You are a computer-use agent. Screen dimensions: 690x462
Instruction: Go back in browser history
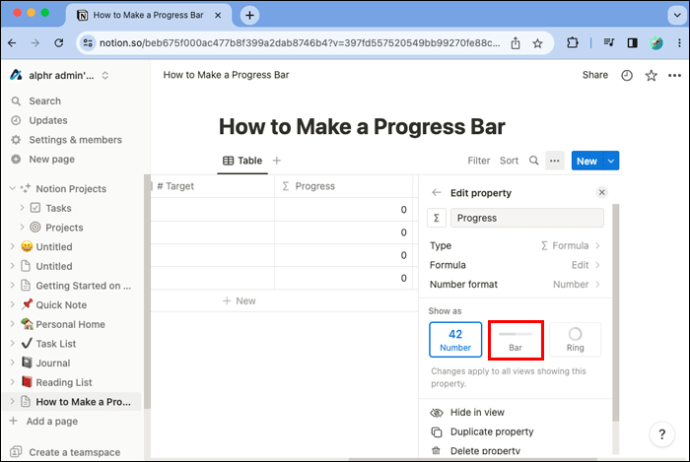click(12, 43)
